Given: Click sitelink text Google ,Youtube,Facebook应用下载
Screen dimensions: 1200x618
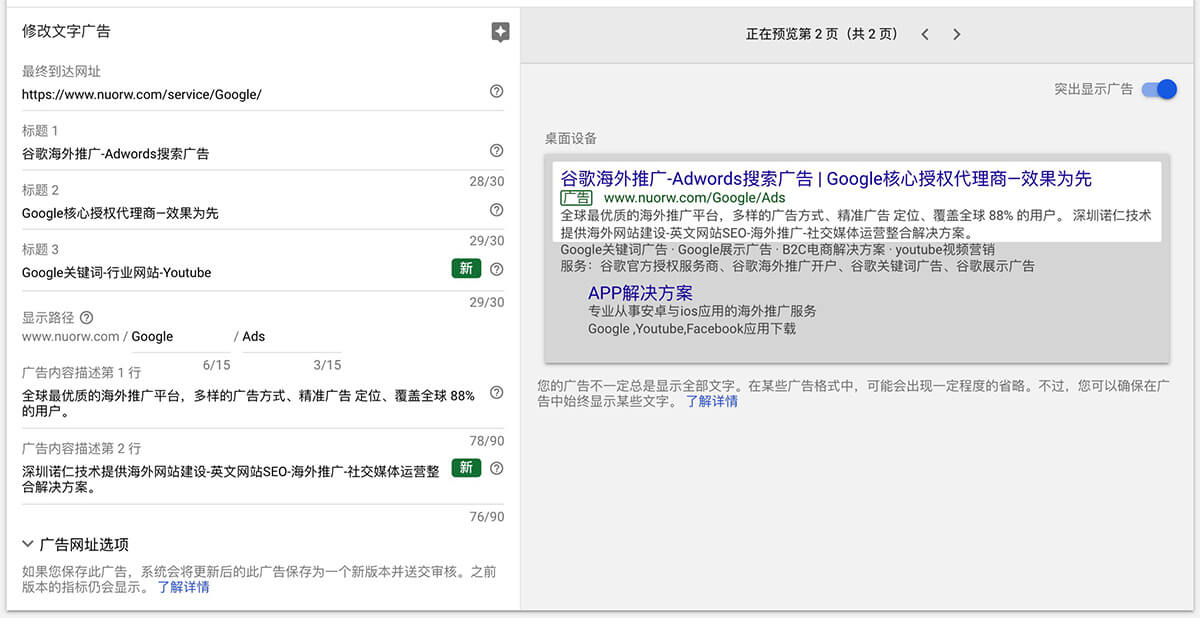Looking at the screenshot, I should (x=692, y=328).
